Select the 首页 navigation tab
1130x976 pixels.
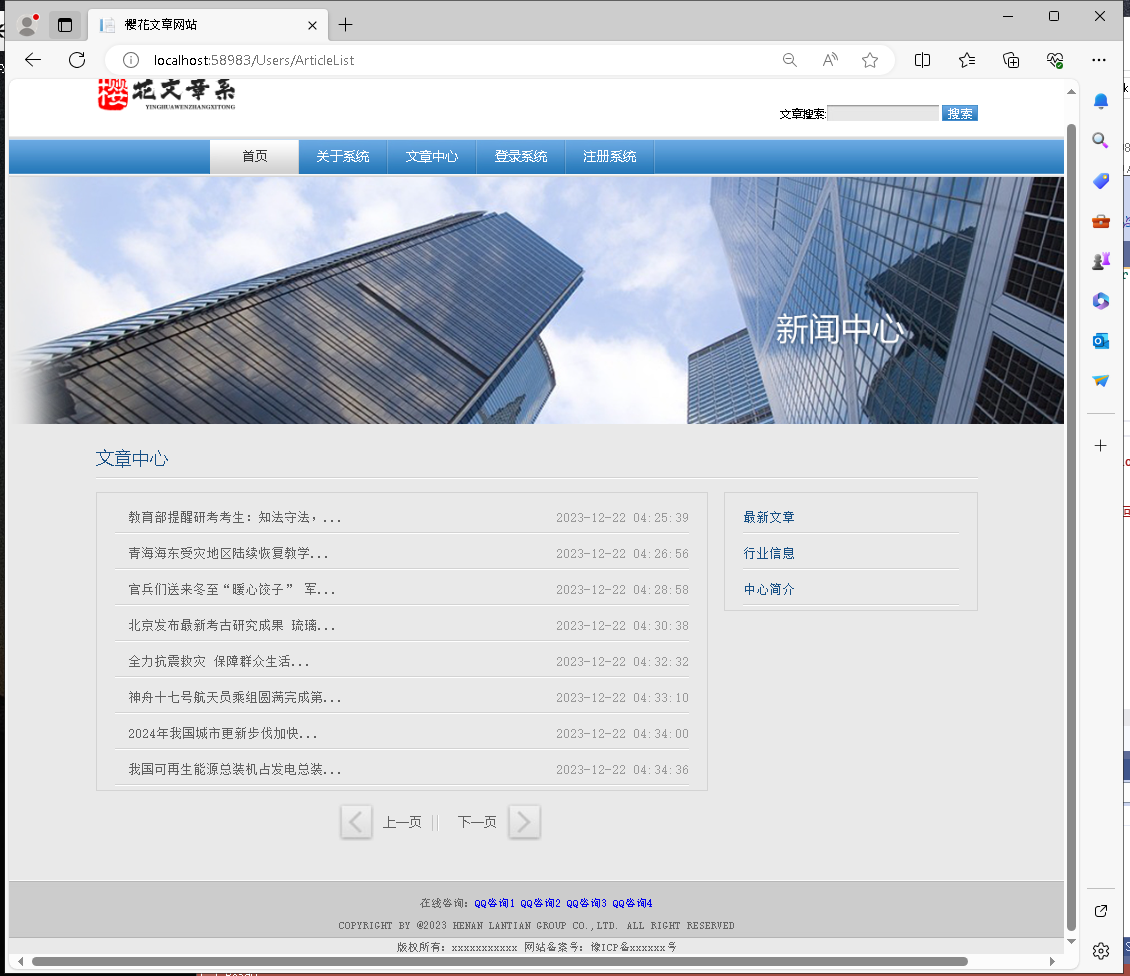[x=253, y=156]
